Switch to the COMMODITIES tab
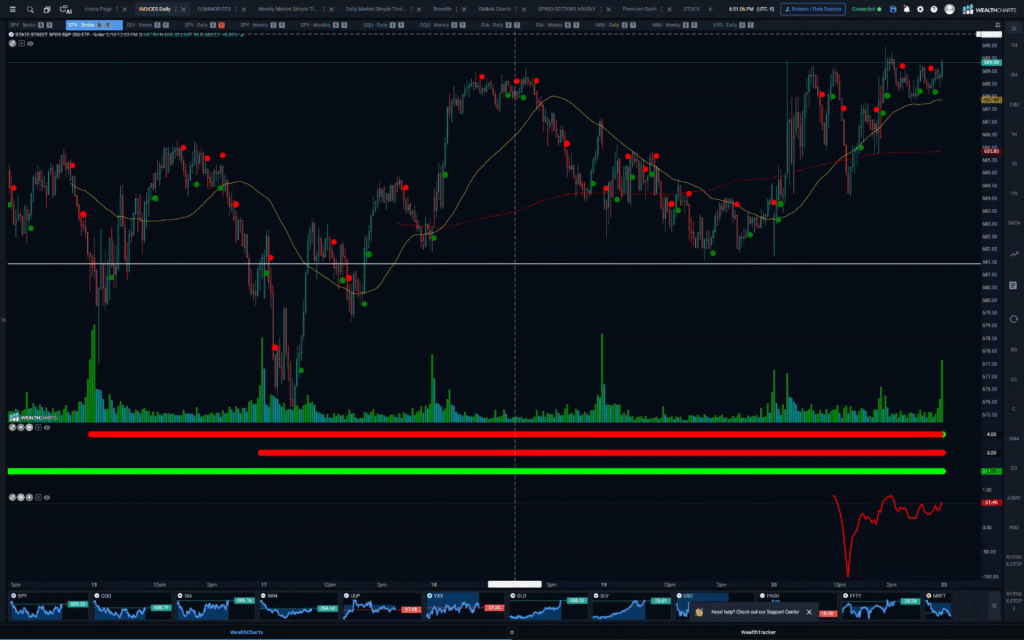 pyautogui.click(x=215, y=9)
